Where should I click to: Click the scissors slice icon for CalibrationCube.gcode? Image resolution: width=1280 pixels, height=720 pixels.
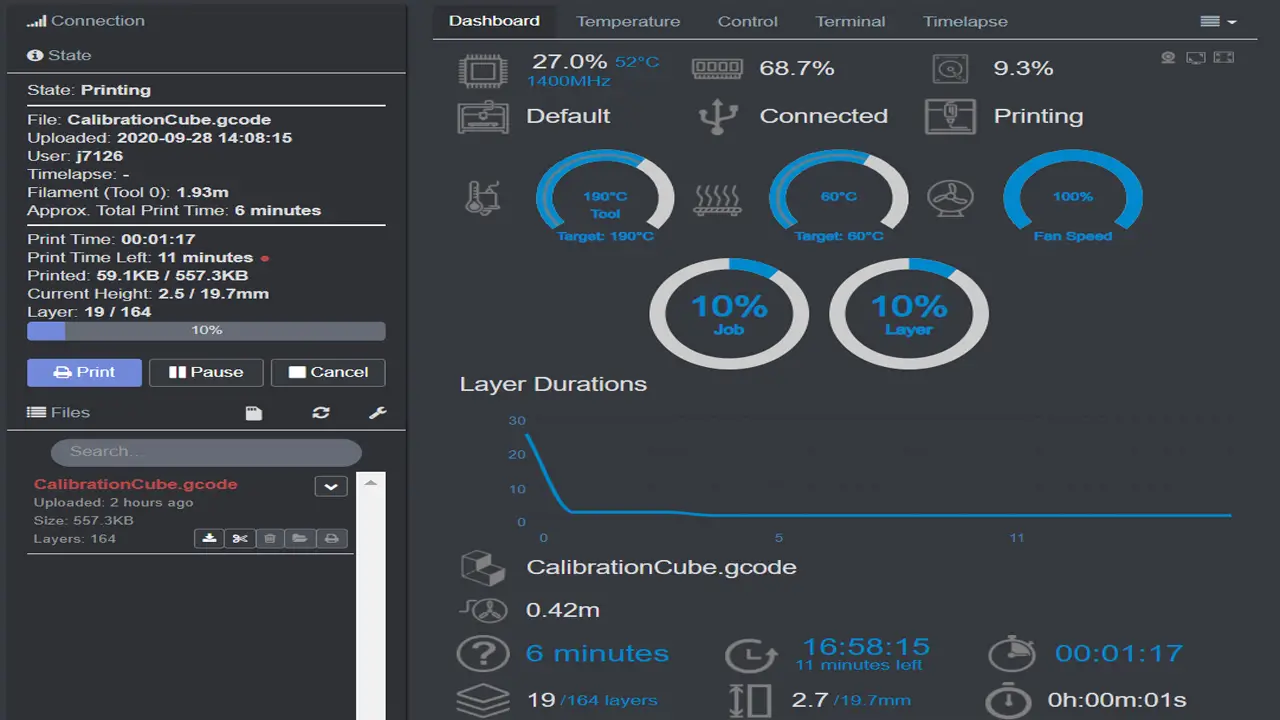point(240,539)
